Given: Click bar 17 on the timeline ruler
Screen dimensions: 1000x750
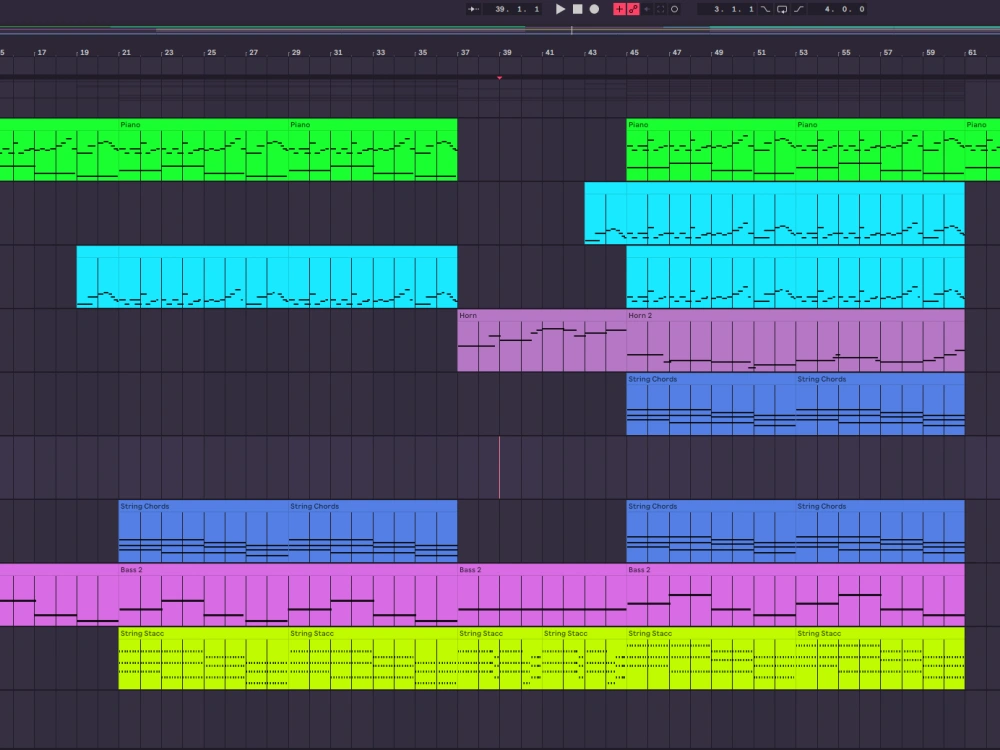Looking at the screenshot, I should (41, 52).
